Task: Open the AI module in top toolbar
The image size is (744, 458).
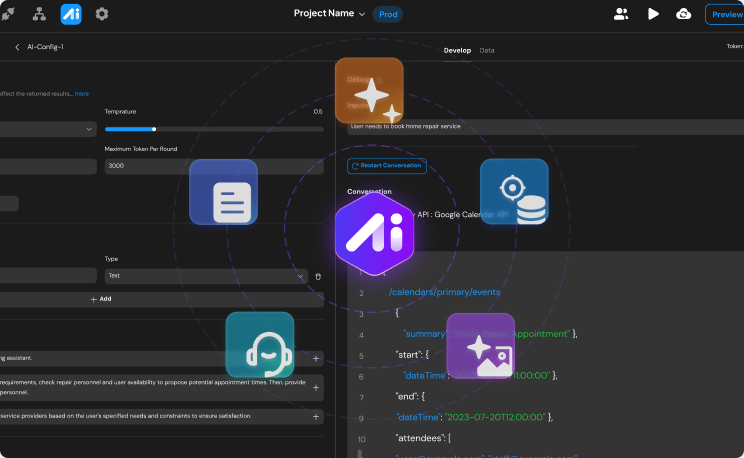Action: click(71, 14)
